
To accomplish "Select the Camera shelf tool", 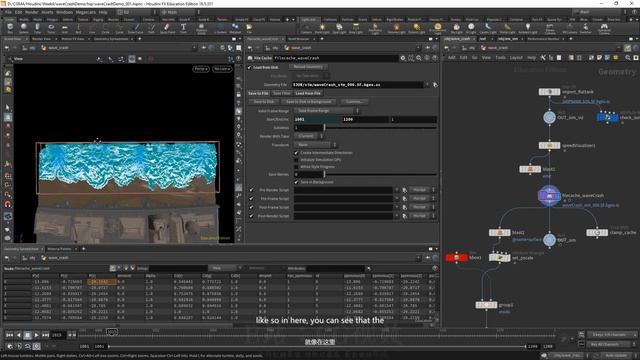I will (x=306, y=28).
